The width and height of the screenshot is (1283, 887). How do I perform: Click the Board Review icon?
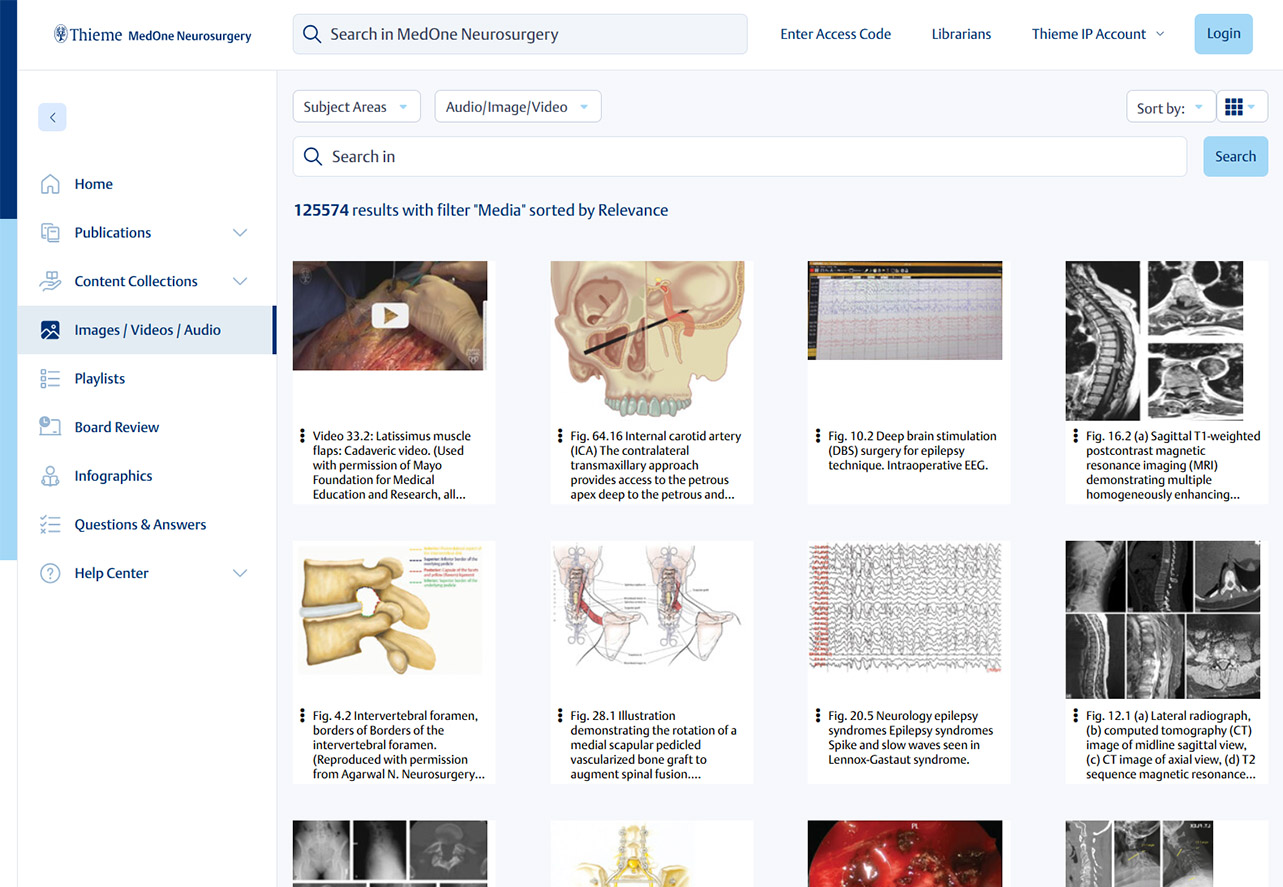[x=50, y=427]
